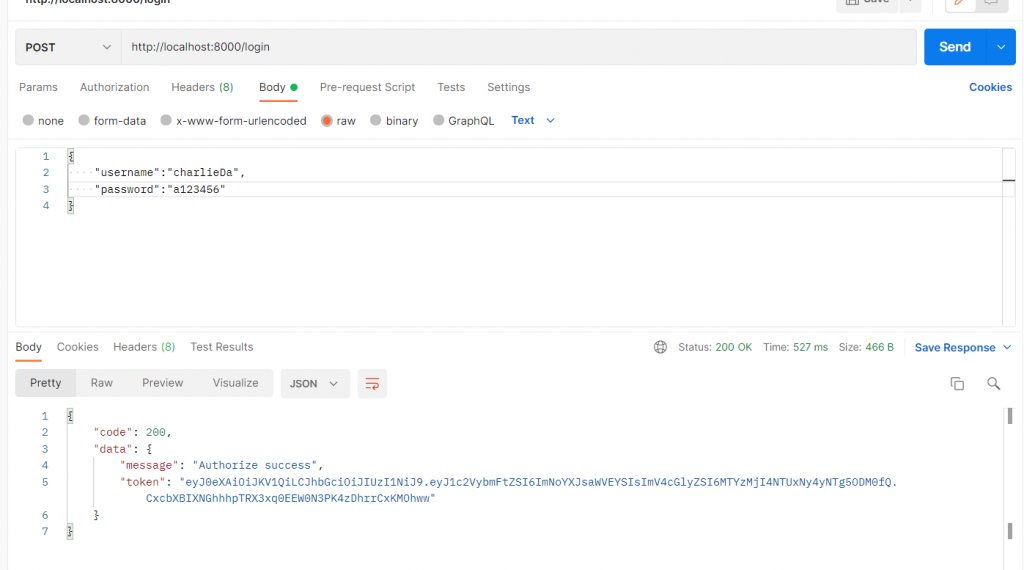Open the Pre-request Script tab
Screen dimensions: 1024x570
(x=367, y=87)
